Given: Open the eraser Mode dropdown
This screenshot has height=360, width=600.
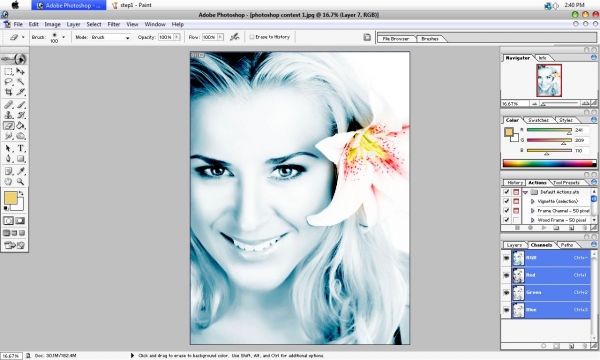Looking at the screenshot, I should pos(111,37).
